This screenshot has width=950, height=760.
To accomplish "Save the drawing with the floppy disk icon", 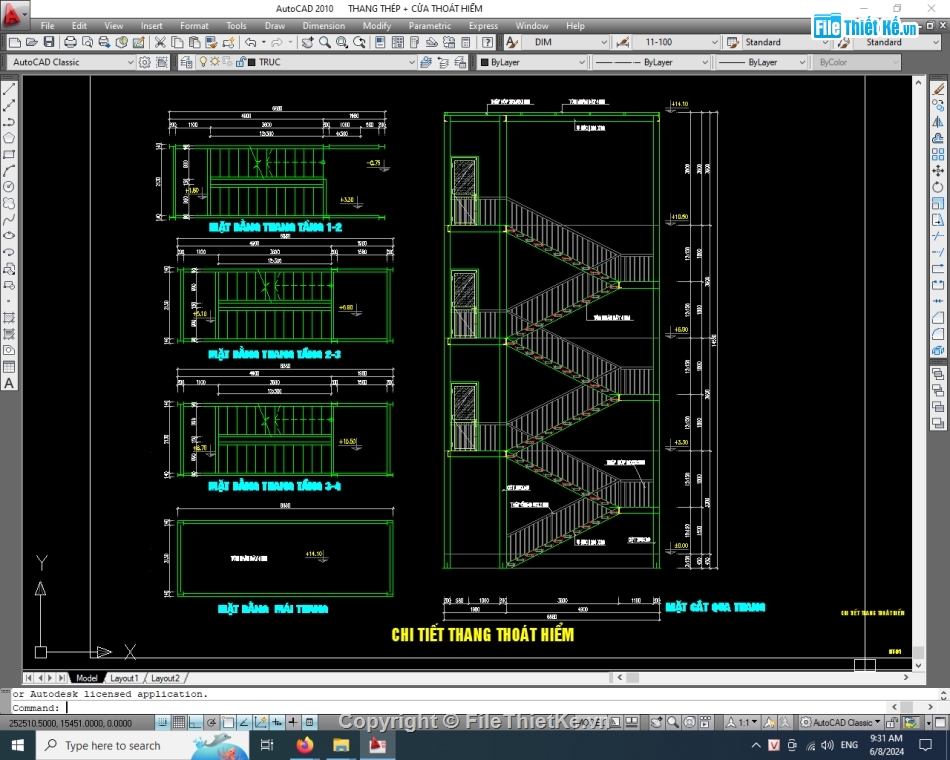I will [x=49, y=42].
